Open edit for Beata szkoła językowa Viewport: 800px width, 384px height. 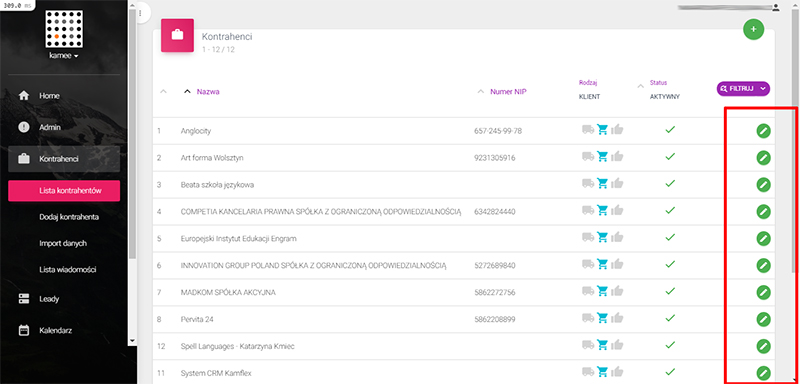[763, 185]
